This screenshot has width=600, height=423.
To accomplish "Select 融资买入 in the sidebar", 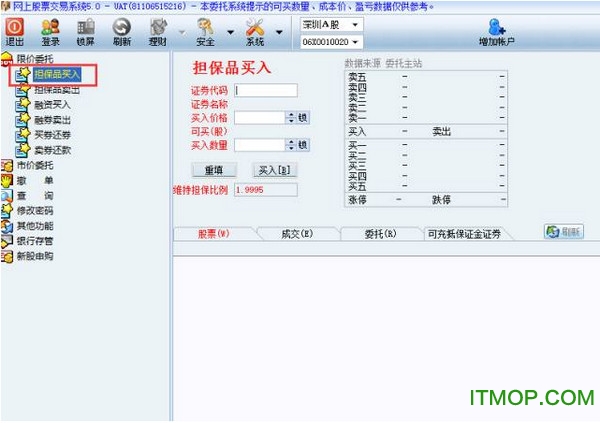I will coord(52,105).
